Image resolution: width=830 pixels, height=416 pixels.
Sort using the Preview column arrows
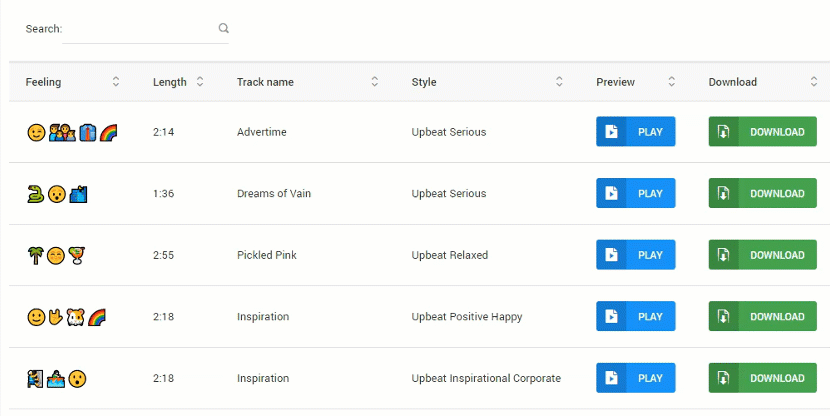tap(672, 82)
